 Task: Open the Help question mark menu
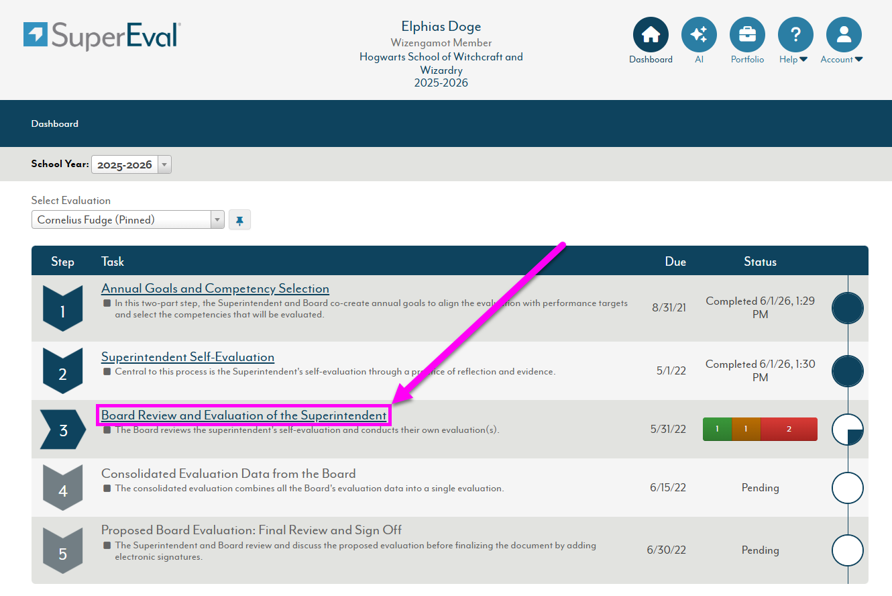coord(795,35)
